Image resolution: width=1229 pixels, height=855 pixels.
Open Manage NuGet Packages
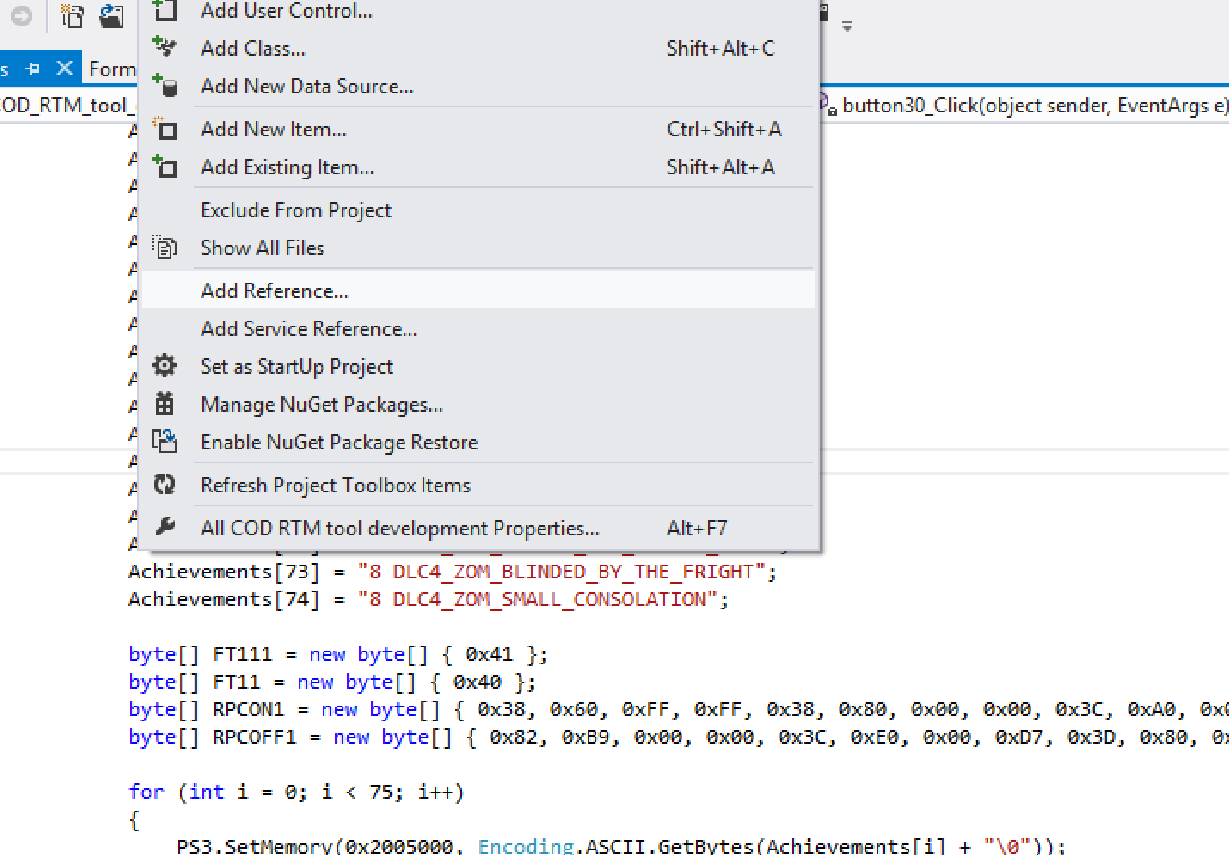point(478,405)
